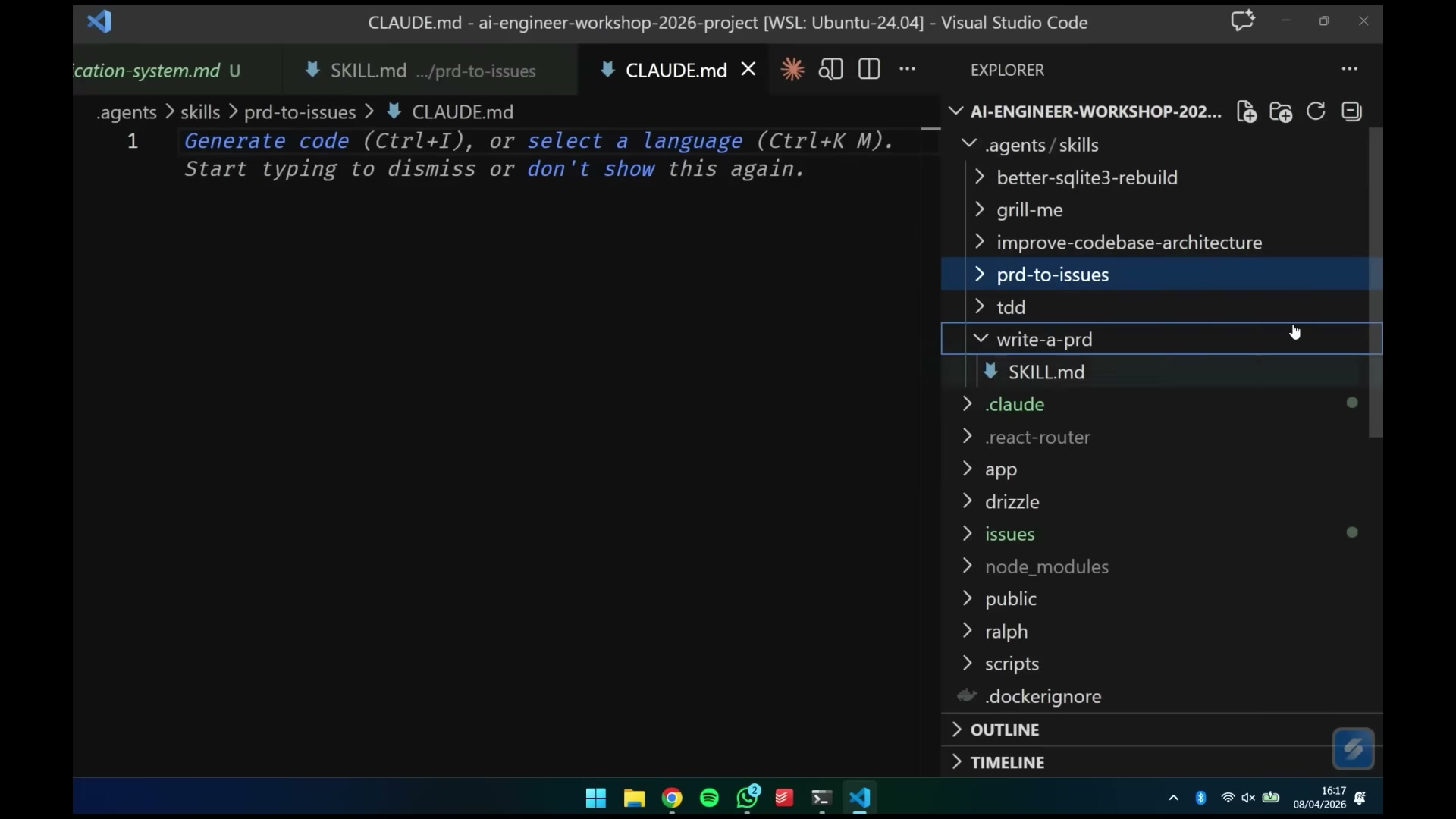Collapse the write-a-prd folder
The width and height of the screenshot is (1456, 819).
(1160, 339)
